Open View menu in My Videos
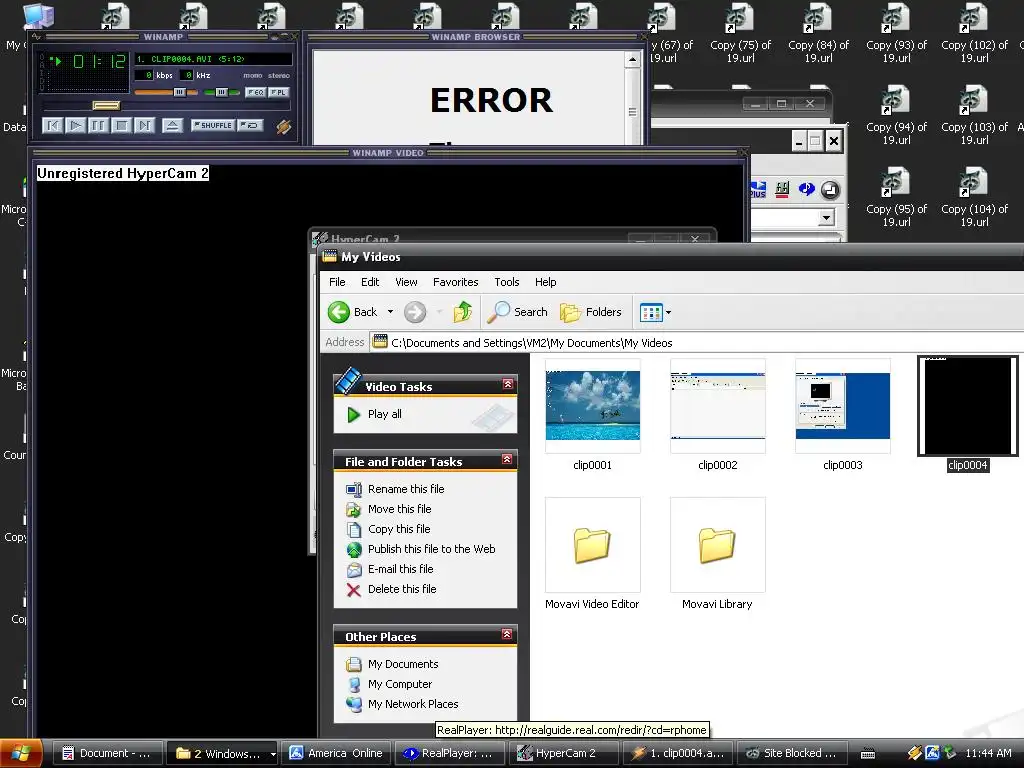This screenshot has height=768, width=1024. point(406,282)
